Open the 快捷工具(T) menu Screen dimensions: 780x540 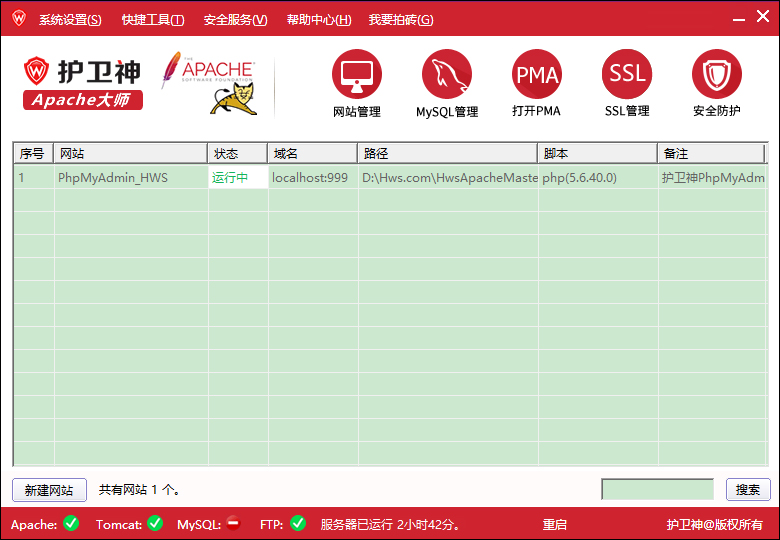(x=153, y=20)
